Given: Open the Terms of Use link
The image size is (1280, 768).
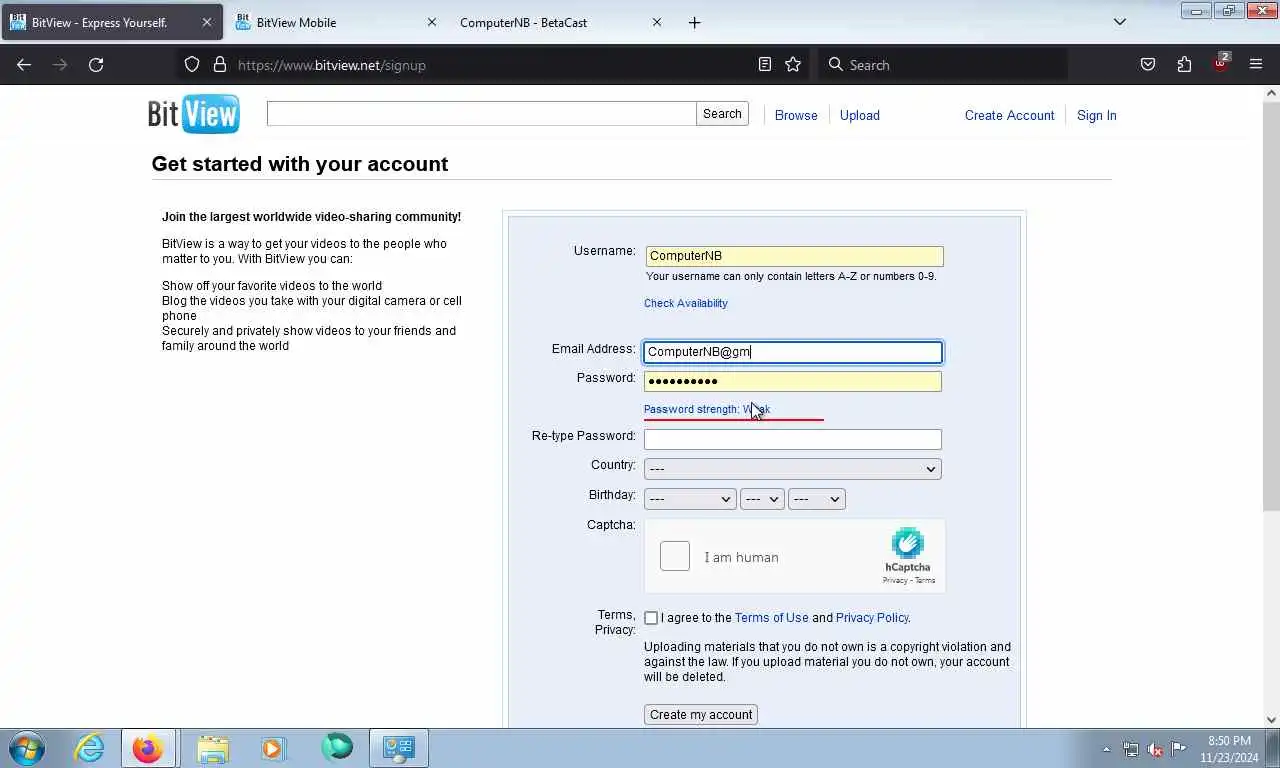Looking at the screenshot, I should 772,618.
